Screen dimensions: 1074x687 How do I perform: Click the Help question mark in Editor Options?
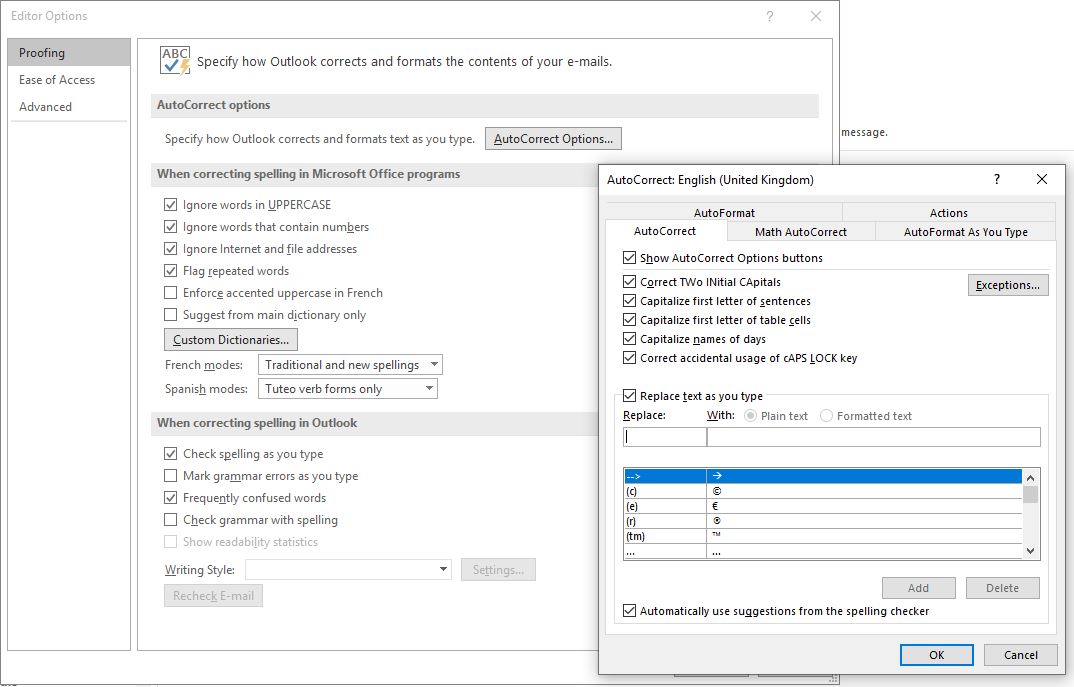[x=770, y=16]
